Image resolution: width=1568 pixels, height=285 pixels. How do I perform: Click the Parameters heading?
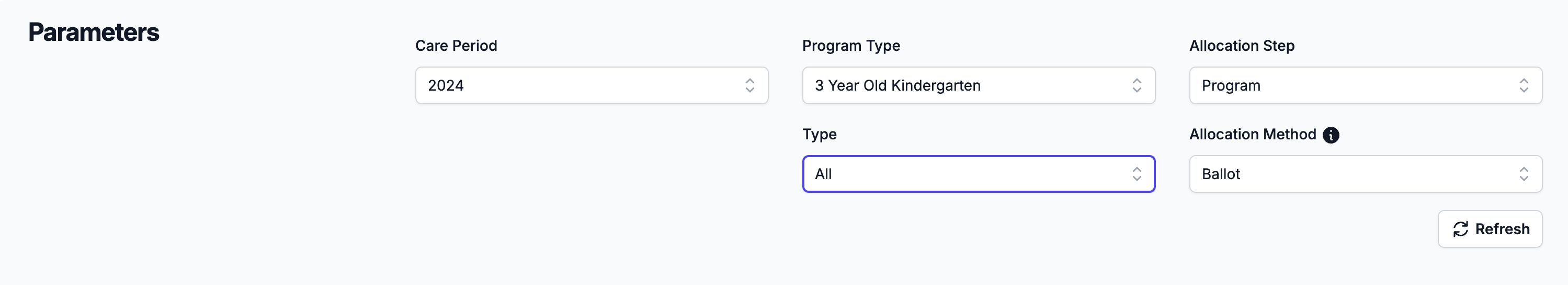94,32
